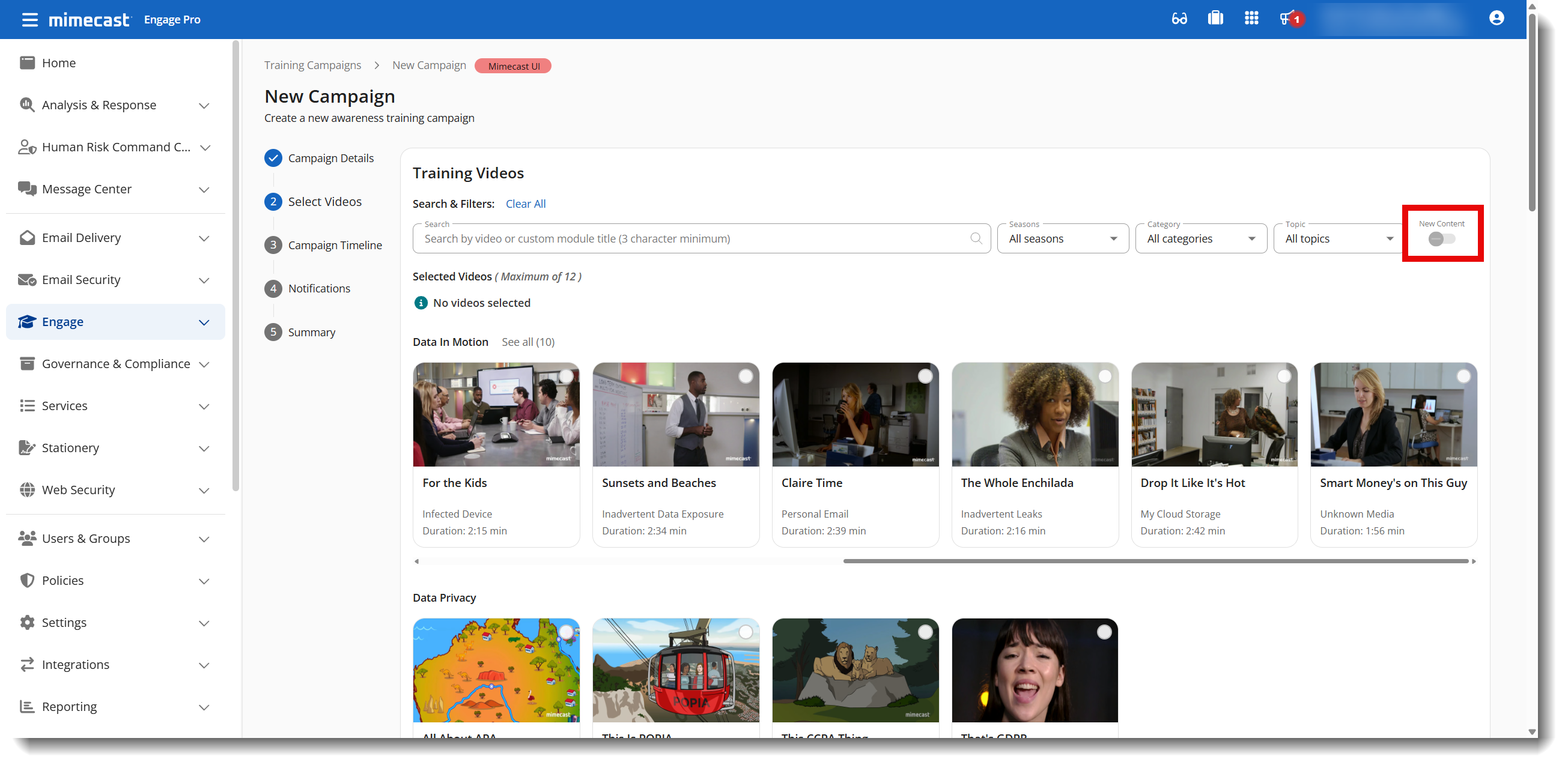Click the Analysis & Response sidebar icon
The image size is (1568, 768).
pyautogui.click(x=27, y=104)
